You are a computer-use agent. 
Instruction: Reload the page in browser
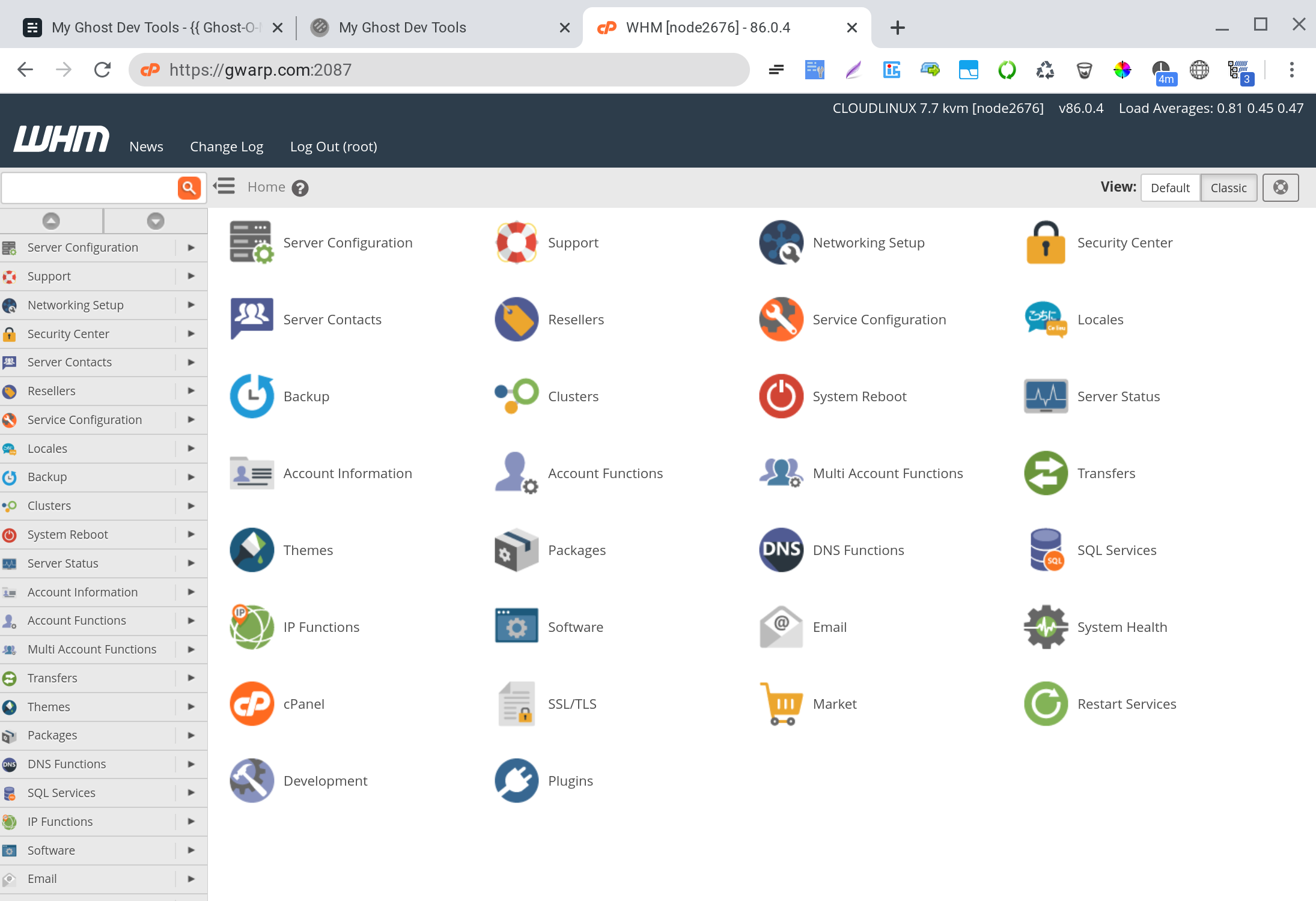(x=102, y=70)
